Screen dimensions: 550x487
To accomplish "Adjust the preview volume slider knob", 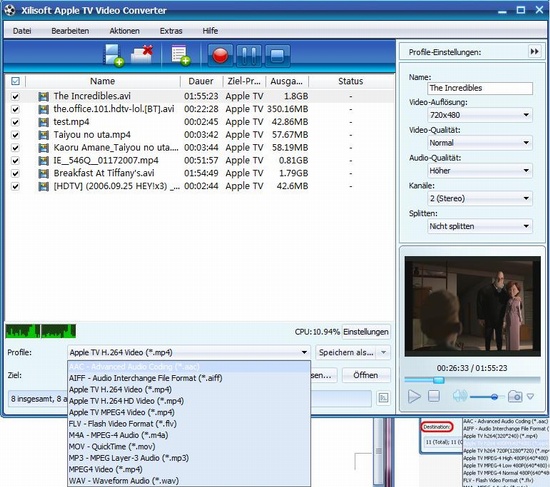I will [494, 397].
